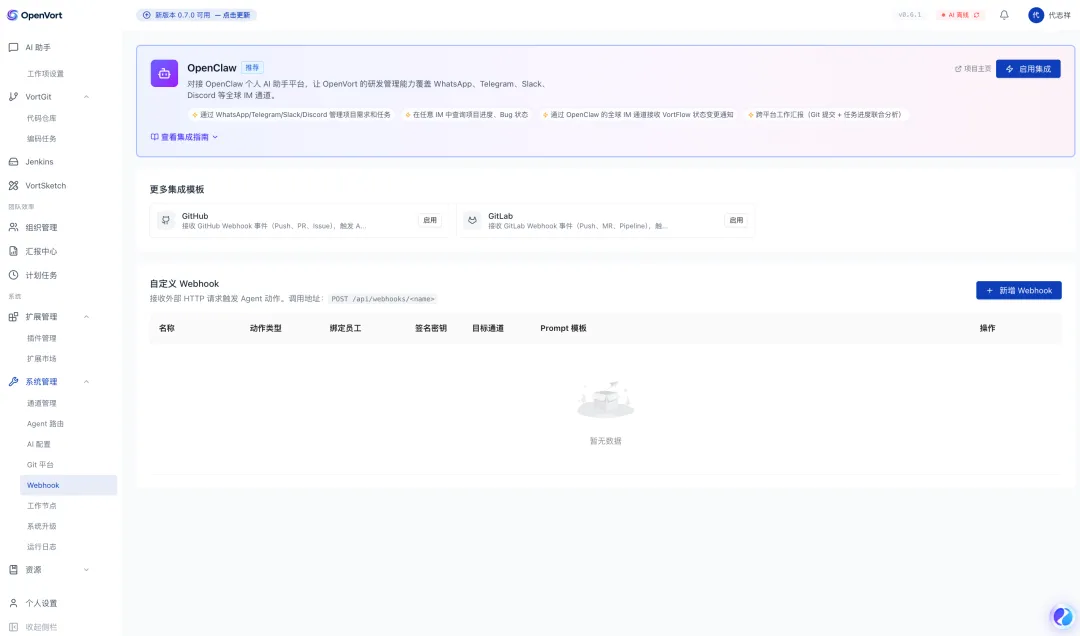Click the 目标通道 column header
This screenshot has width=1080, height=636.
(488, 329)
